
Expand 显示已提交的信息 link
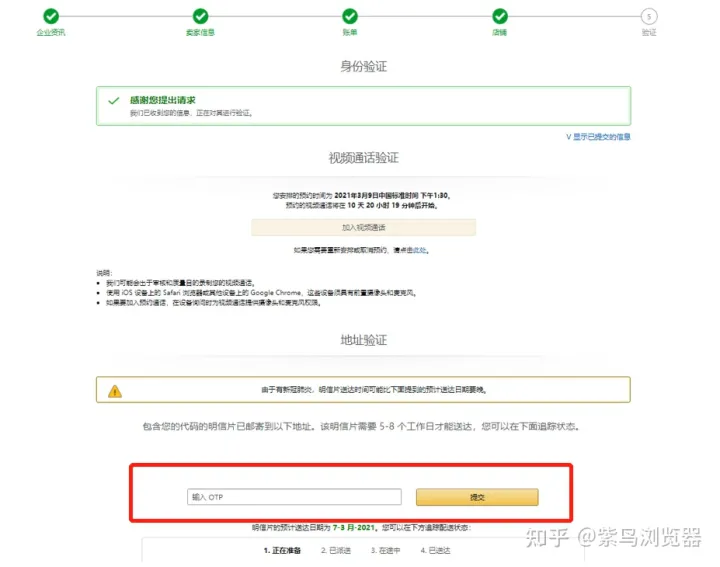(598, 137)
